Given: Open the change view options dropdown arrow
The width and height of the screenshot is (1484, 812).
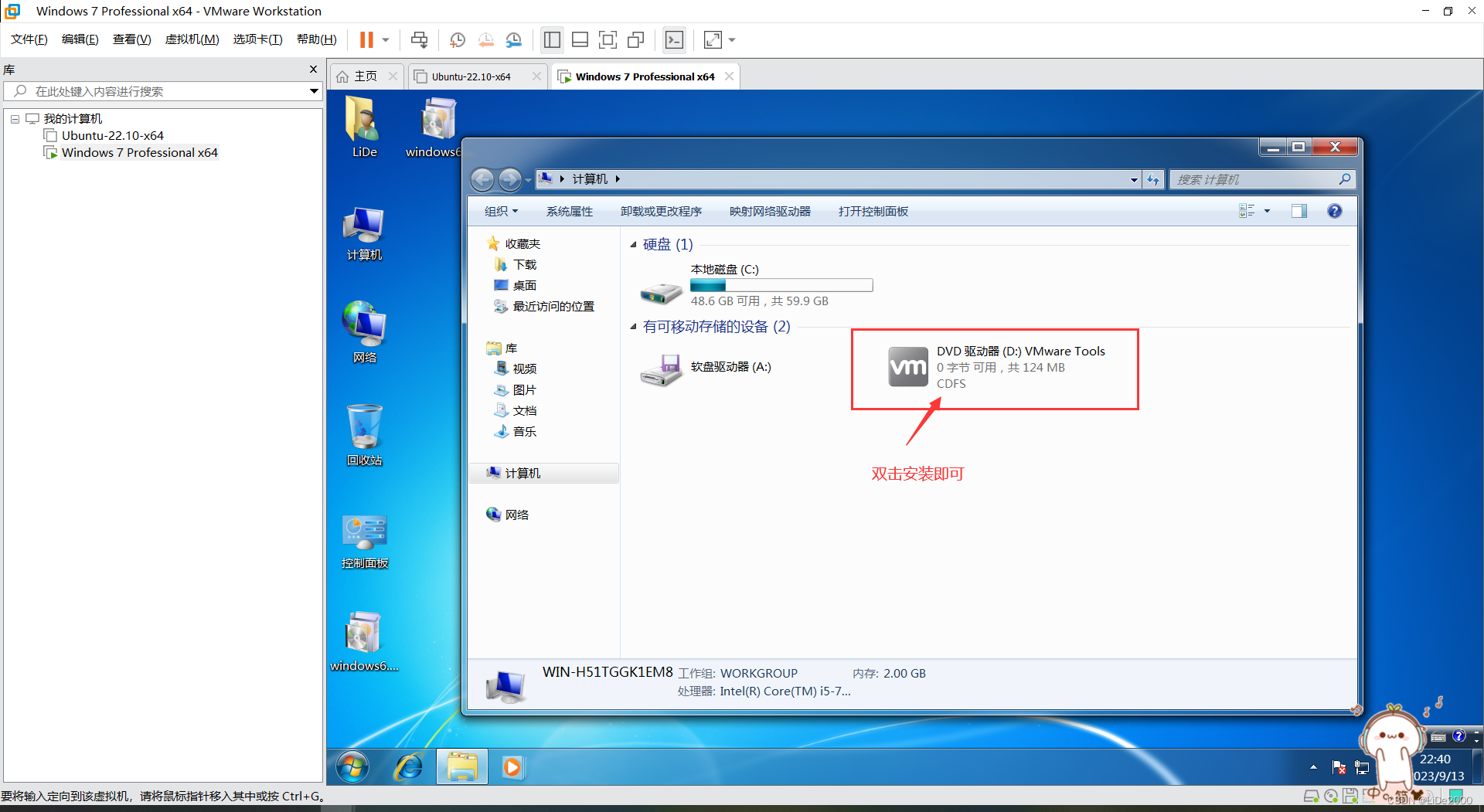Looking at the screenshot, I should pos(1267,211).
